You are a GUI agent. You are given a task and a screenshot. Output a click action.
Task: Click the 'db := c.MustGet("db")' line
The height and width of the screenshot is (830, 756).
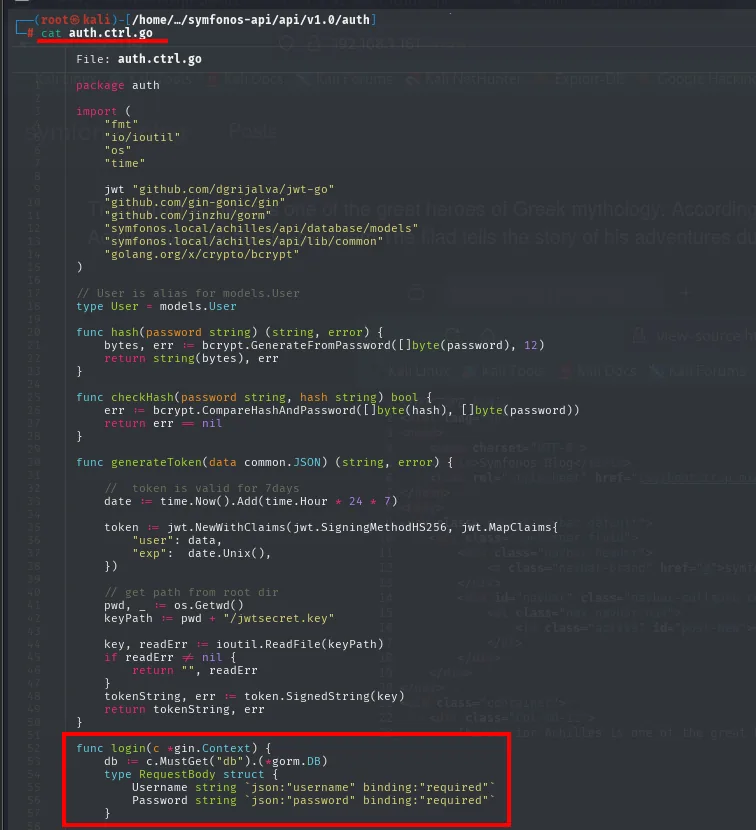[215, 761]
